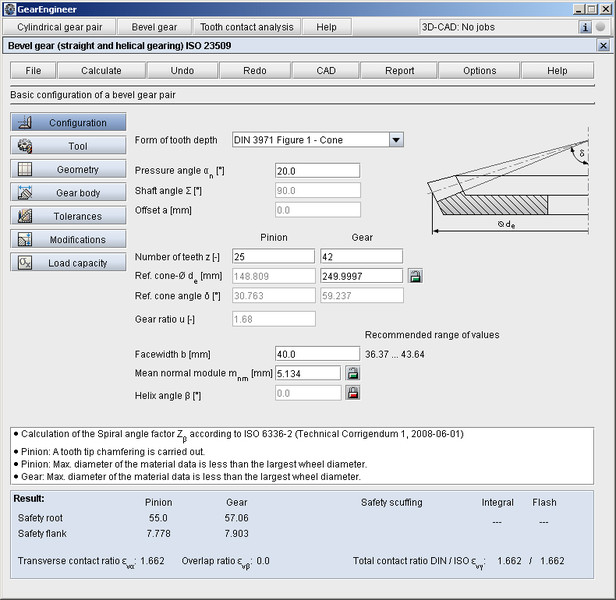Click the Facewidth b input field
The height and width of the screenshot is (600, 616).
pyautogui.click(x=316, y=354)
